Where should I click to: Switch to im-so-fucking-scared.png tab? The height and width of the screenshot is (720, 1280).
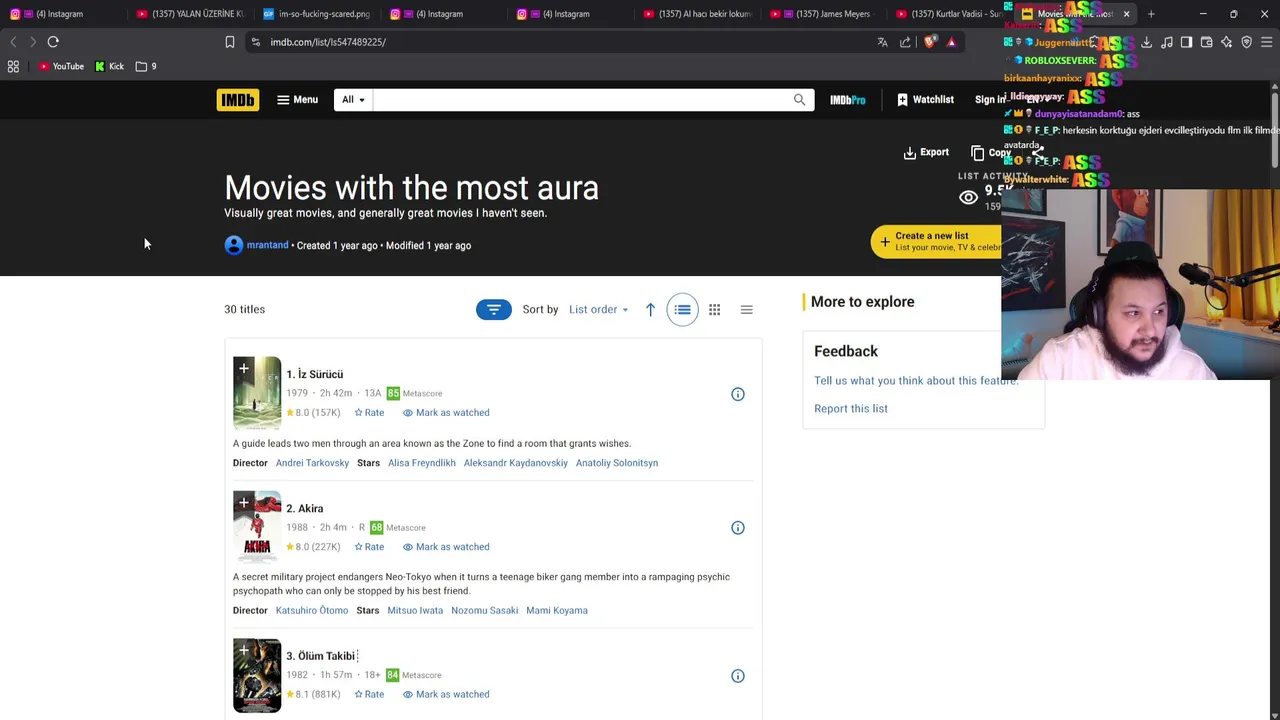[x=317, y=14]
